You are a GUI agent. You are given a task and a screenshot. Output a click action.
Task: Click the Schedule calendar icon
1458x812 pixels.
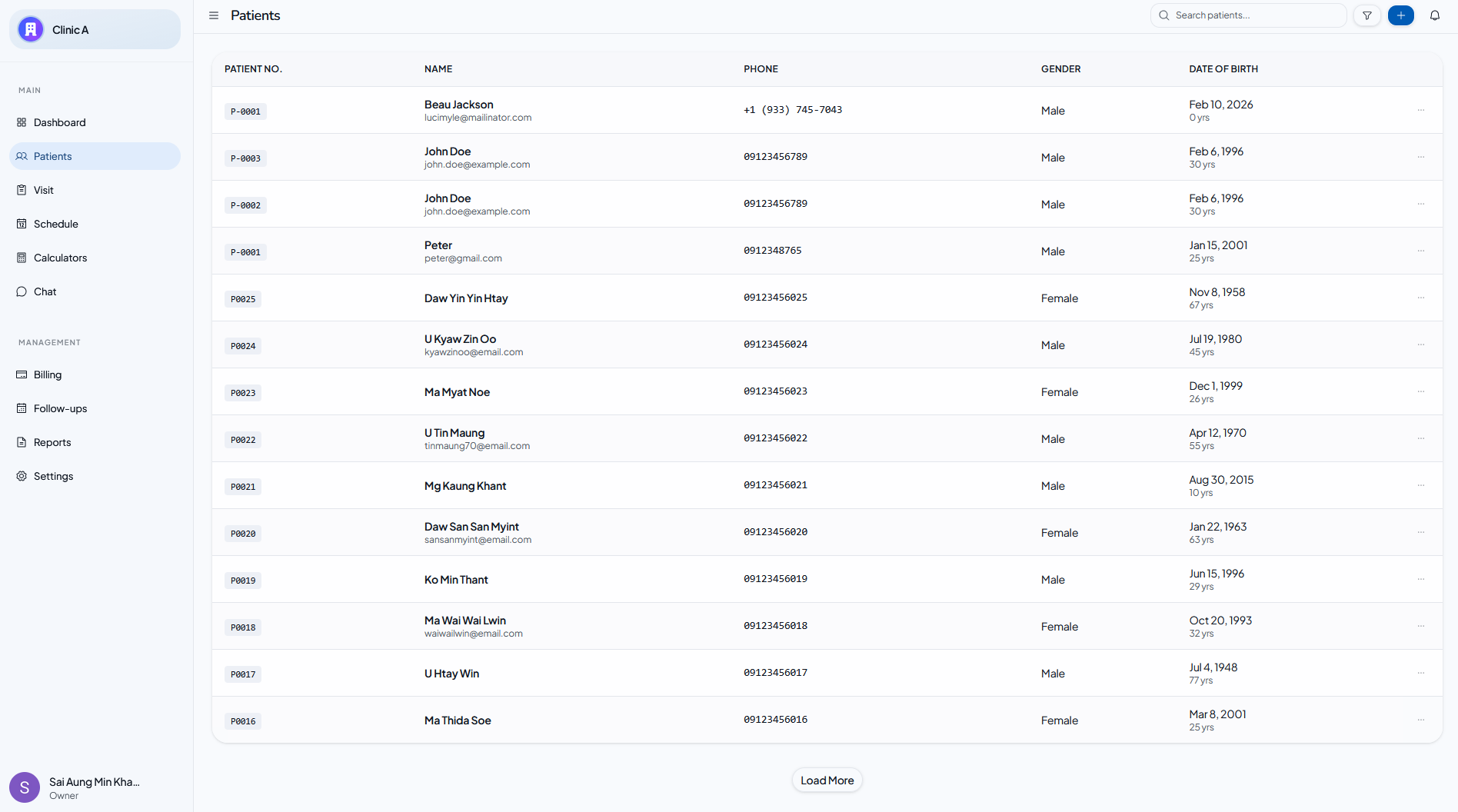click(22, 224)
